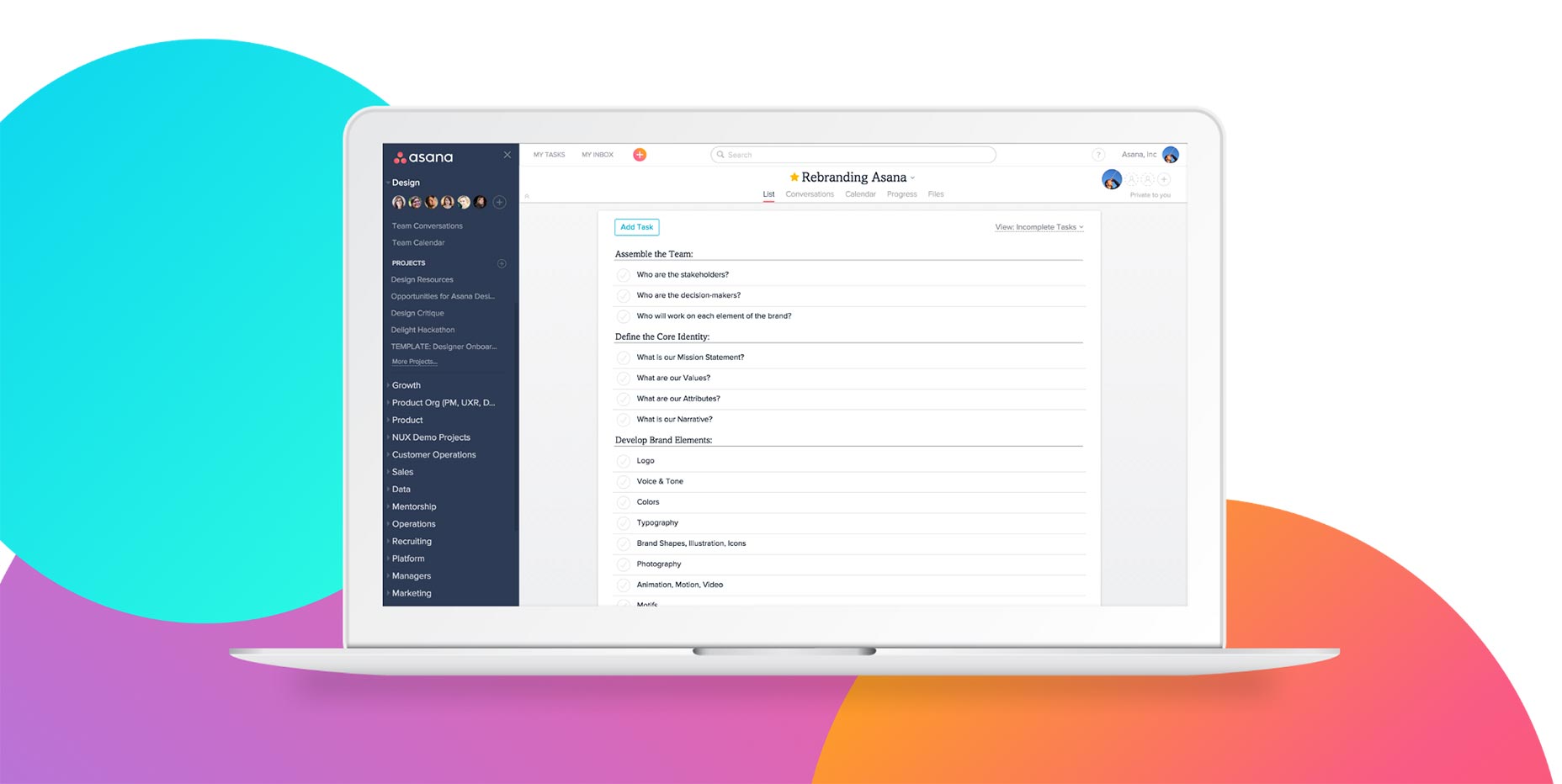
Task: Open Team Calendar in the sidebar
Action: pyautogui.click(x=418, y=243)
